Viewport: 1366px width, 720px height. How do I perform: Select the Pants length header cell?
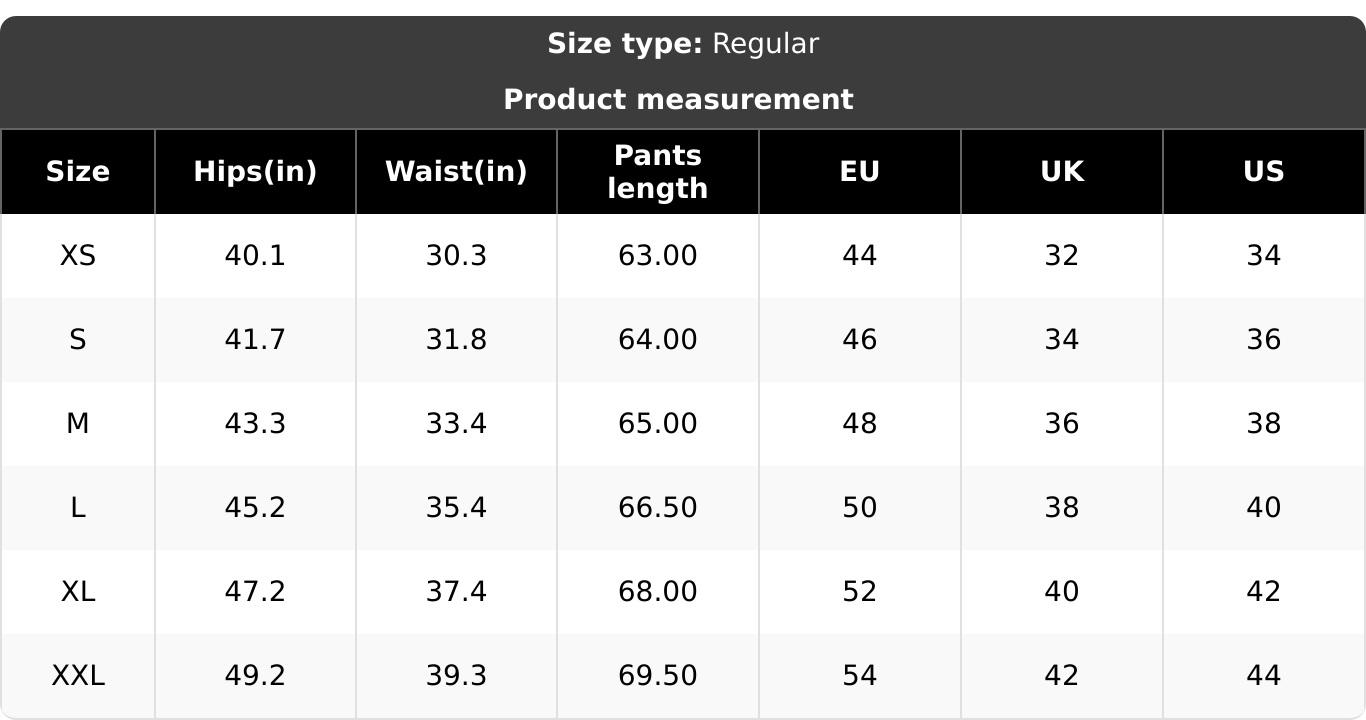pyautogui.click(x=658, y=172)
